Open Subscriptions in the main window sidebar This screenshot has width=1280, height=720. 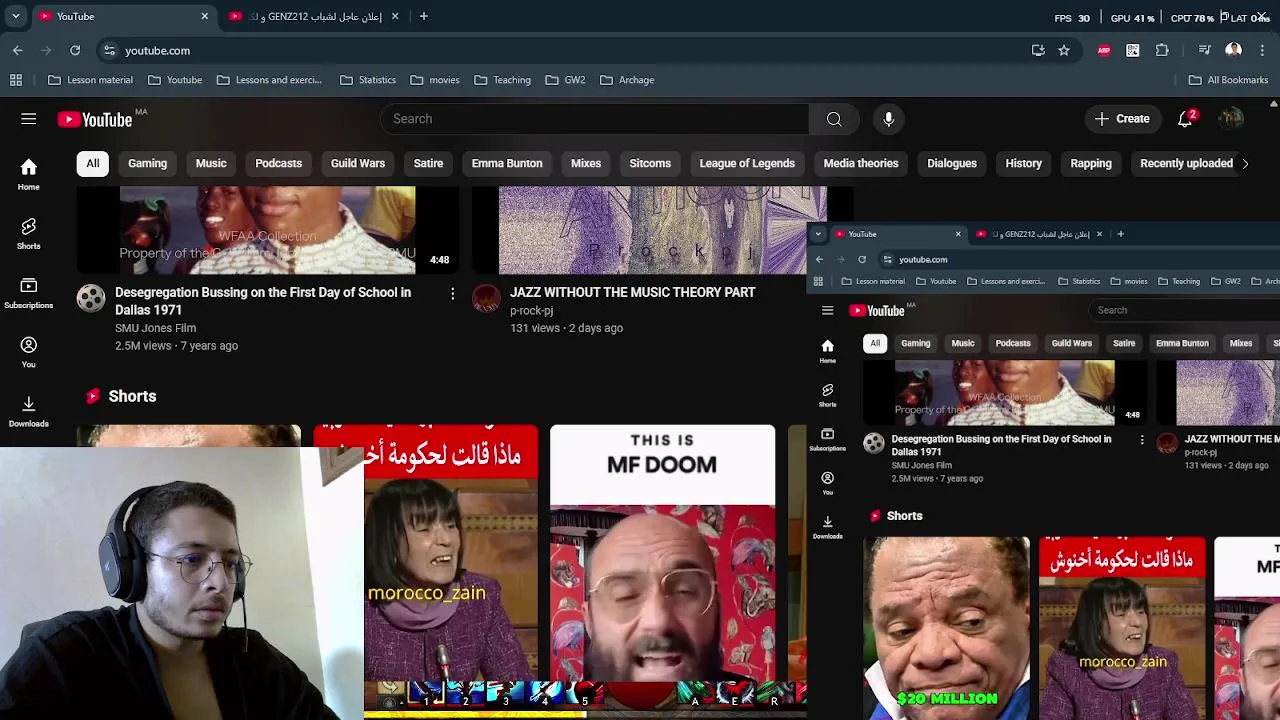pyautogui.click(x=28, y=293)
